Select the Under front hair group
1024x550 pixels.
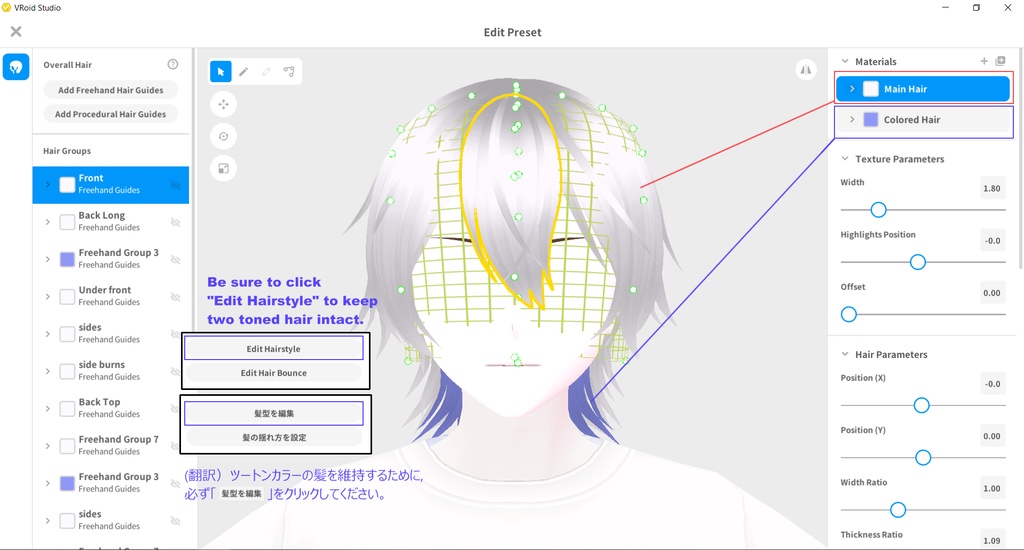pos(111,297)
